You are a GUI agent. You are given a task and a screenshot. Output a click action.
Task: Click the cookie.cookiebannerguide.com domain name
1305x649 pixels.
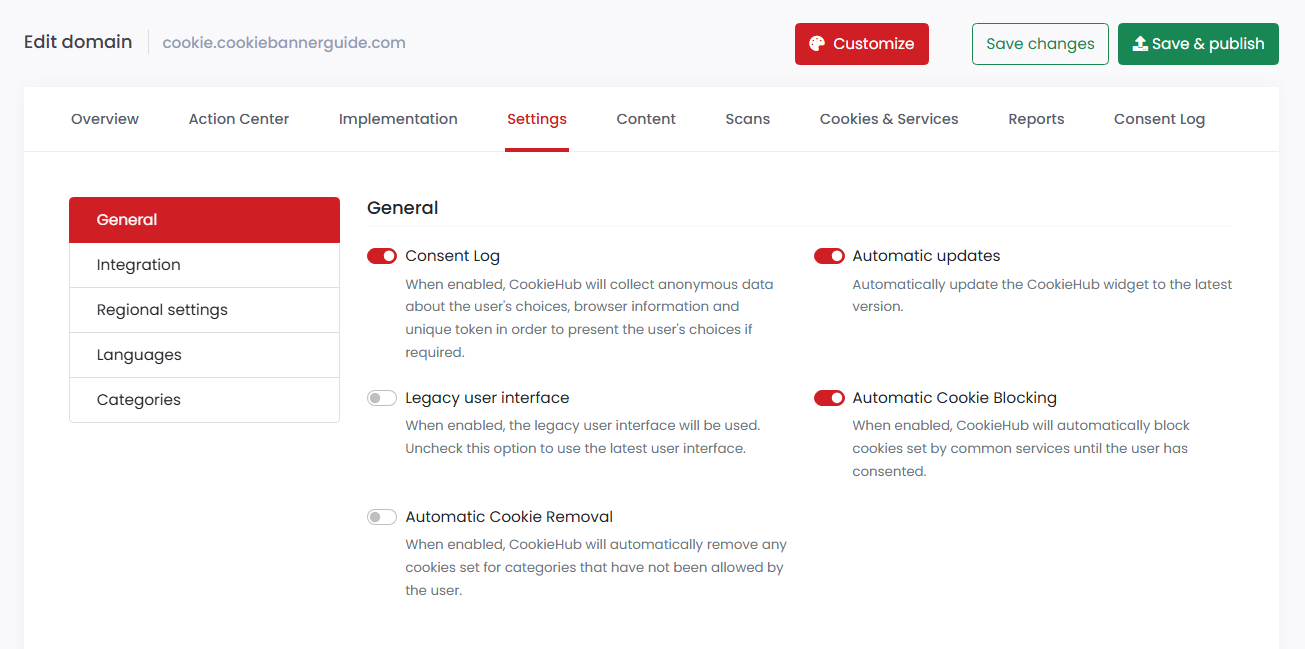tap(284, 43)
